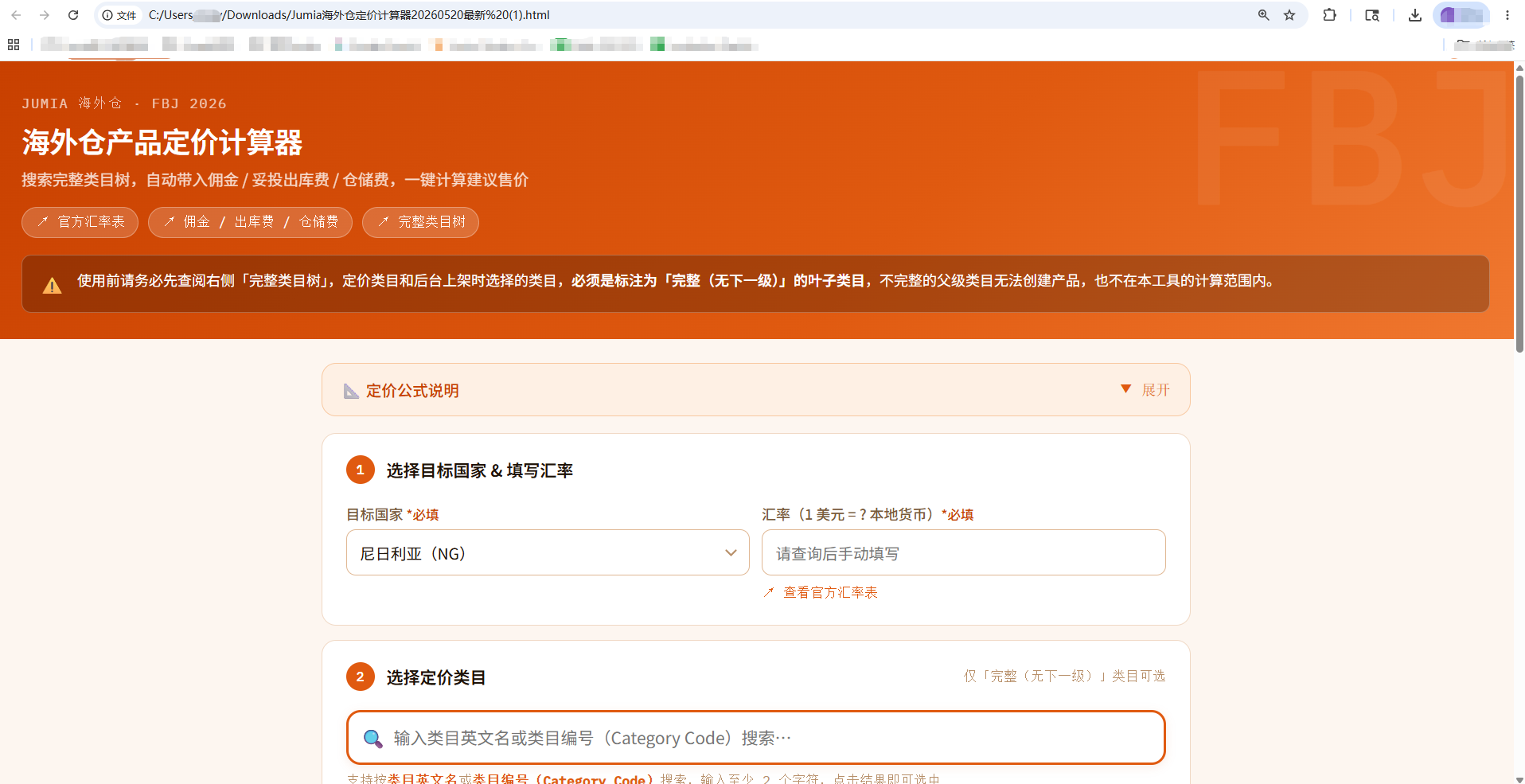Open 佣金 / 出库费 / 仓储费 link button
Screen dimensions: 1525x784
[250, 222]
